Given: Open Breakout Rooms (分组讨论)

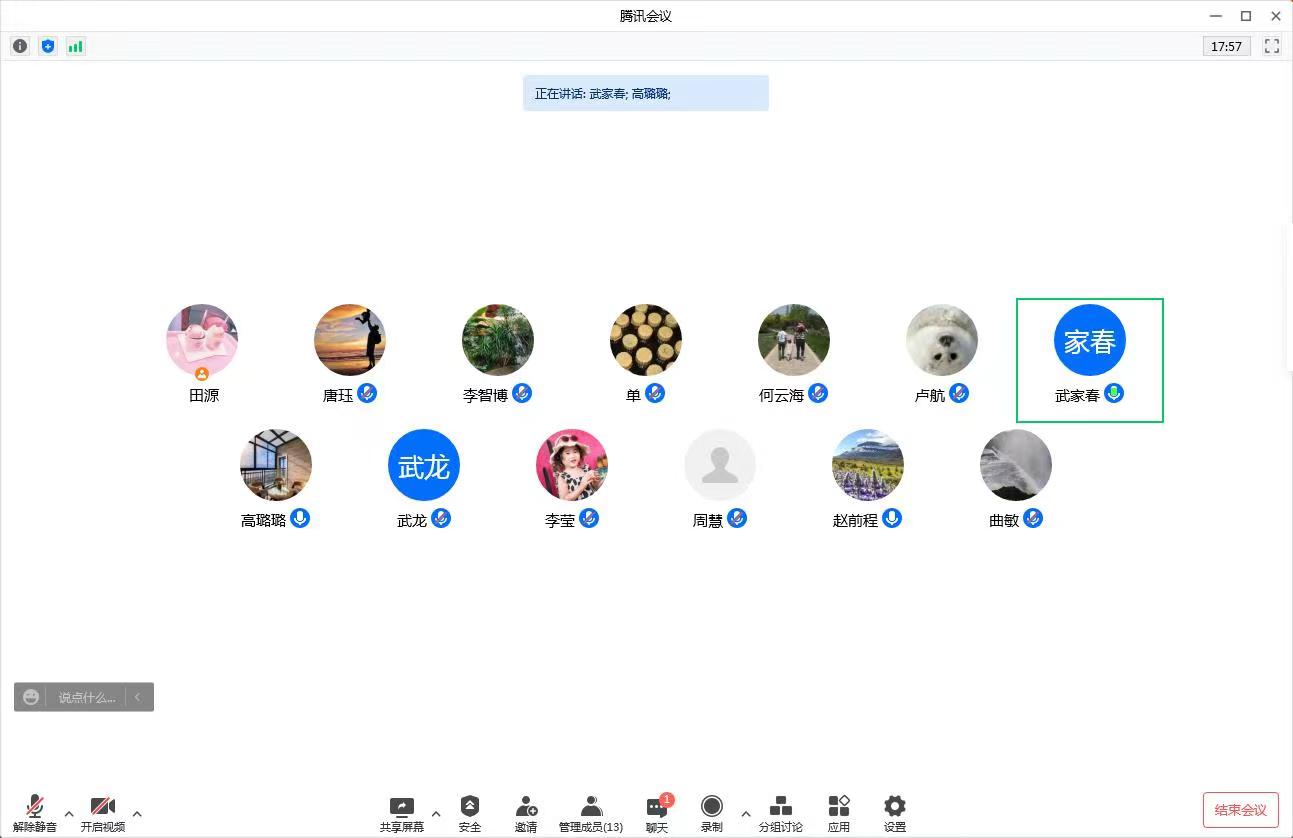Looking at the screenshot, I should point(780,813).
